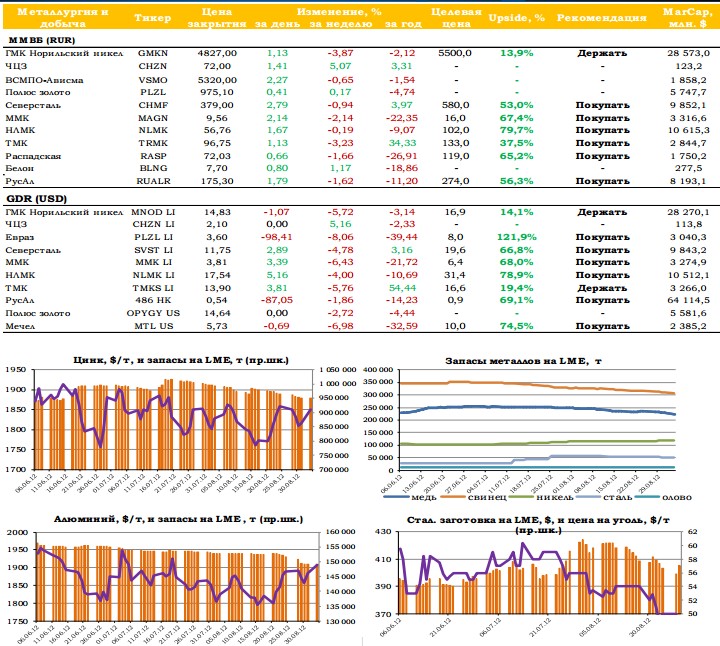Select the NLMK LI ticker
The height and width of the screenshot is (646, 720).
point(153,275)
